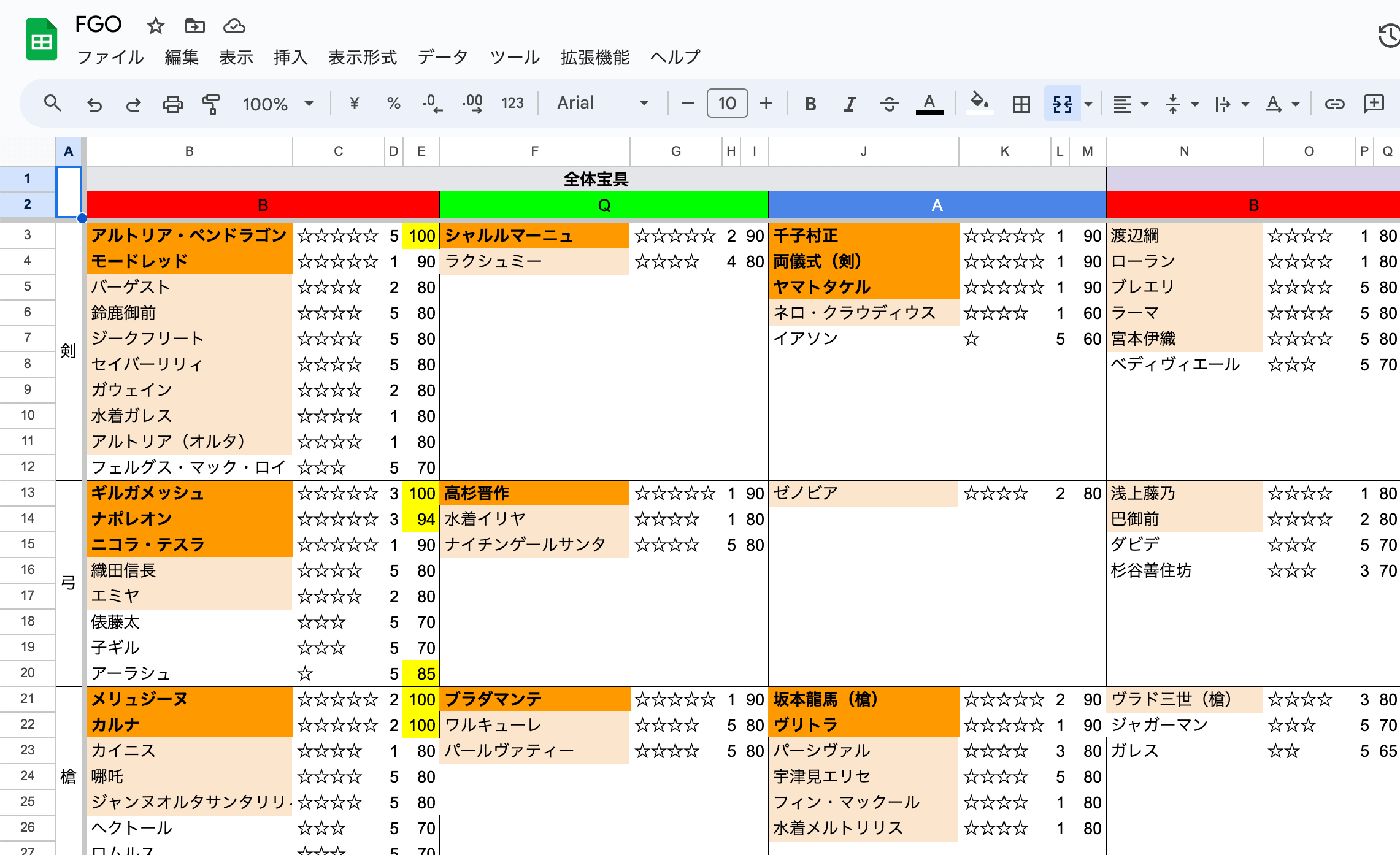
Task: Select cell ギルガメッシュ
Action: click(x=190, y=493)
